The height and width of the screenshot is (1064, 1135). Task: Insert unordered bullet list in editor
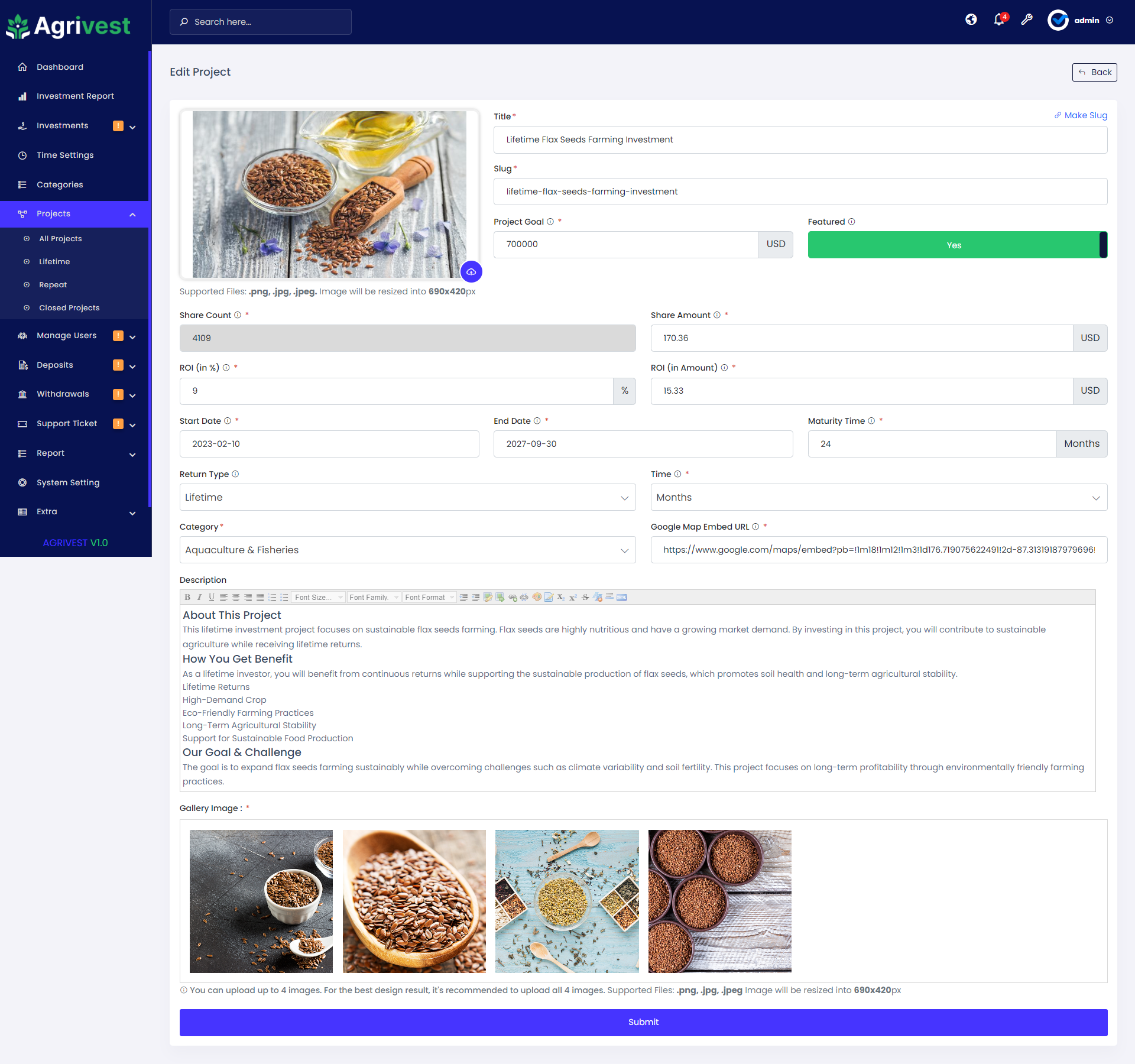point(284,597)
